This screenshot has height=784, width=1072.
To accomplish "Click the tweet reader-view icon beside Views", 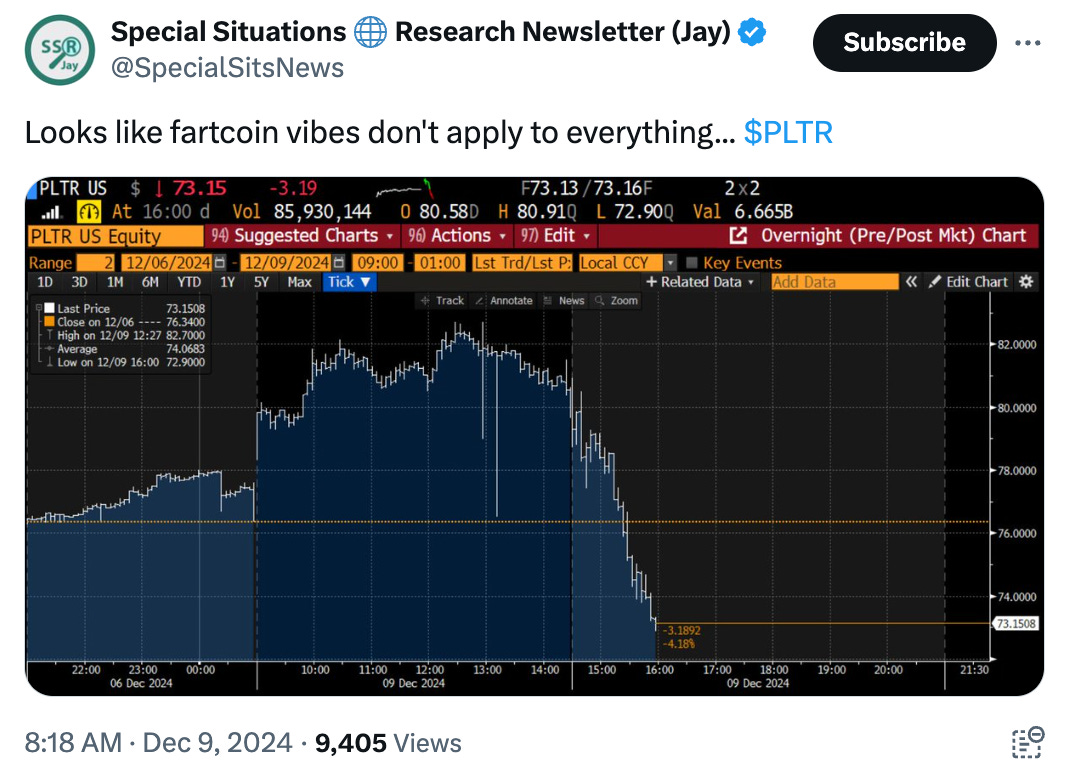I will coord(1028,743).
